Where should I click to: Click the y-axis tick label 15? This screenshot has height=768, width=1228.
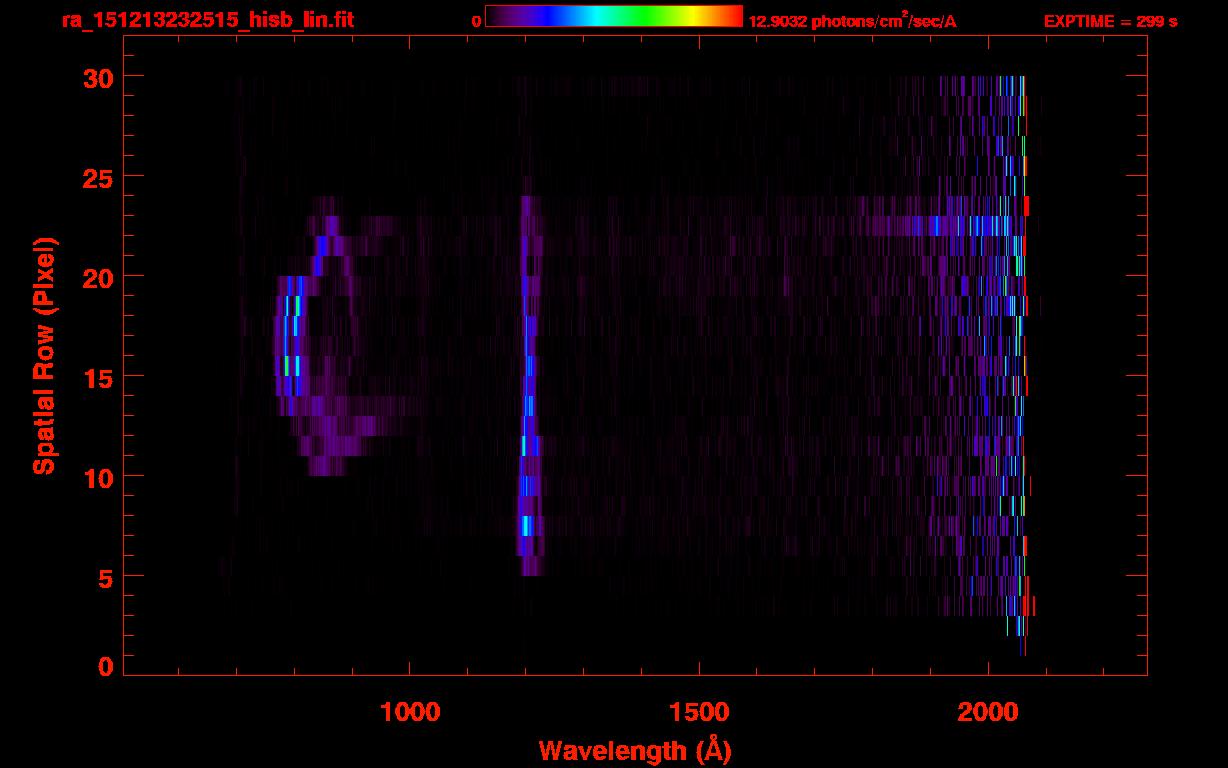point(98,377)
